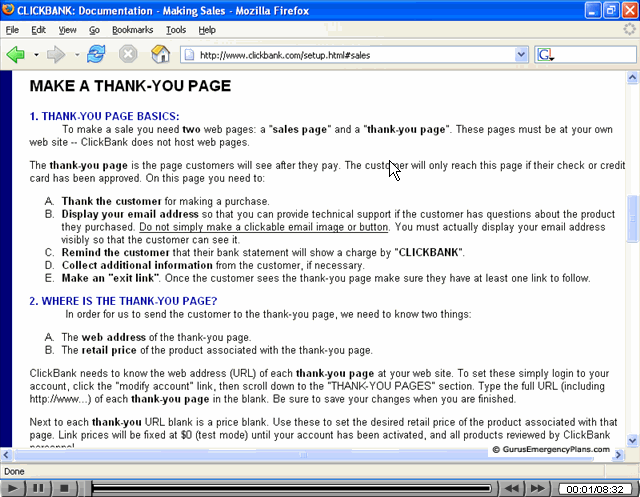Open the View menu
The width and height of the screenshot is (640, 497).
[x=67, y=30]
